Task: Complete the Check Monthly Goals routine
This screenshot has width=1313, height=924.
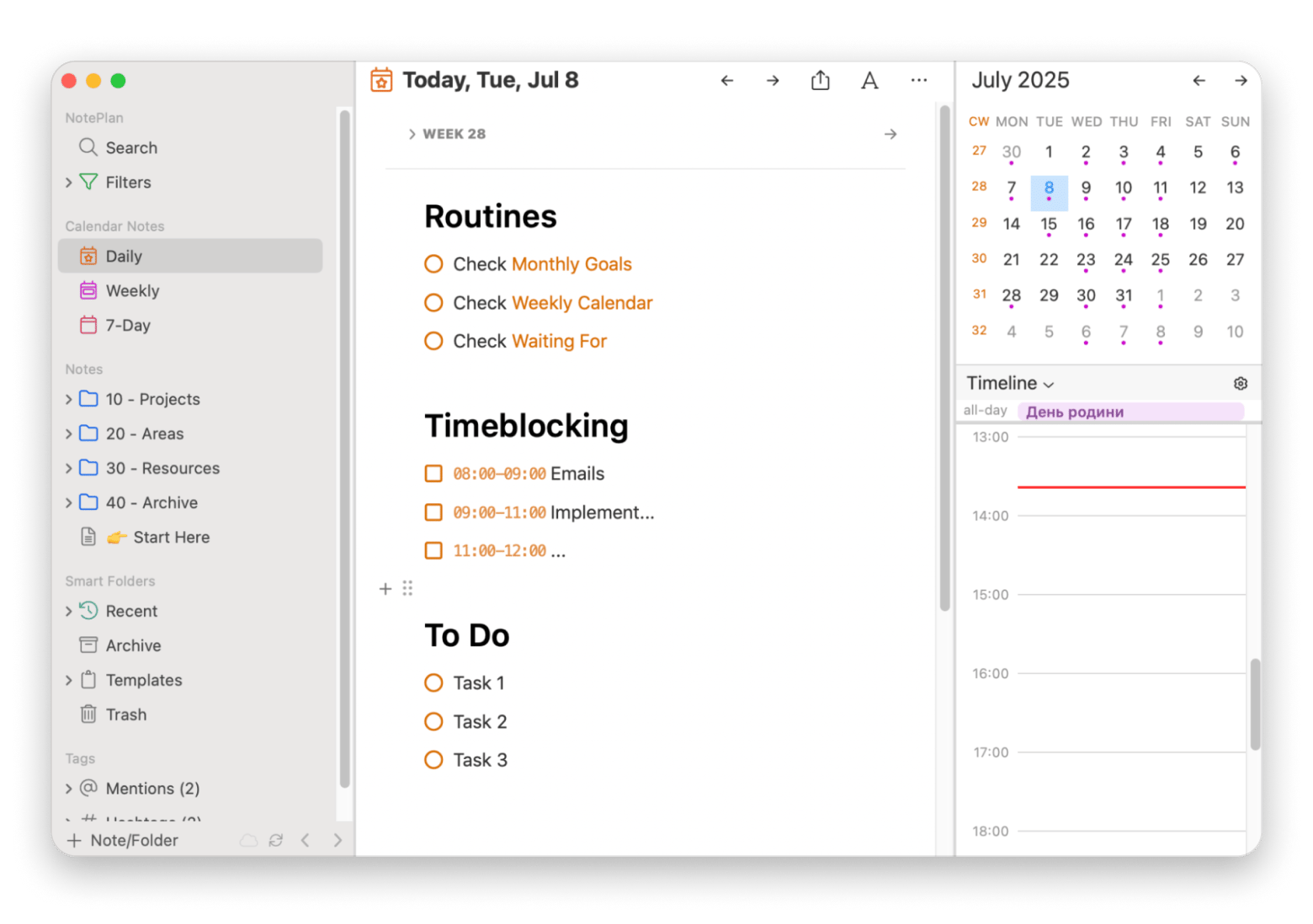Action: (433, 264)
